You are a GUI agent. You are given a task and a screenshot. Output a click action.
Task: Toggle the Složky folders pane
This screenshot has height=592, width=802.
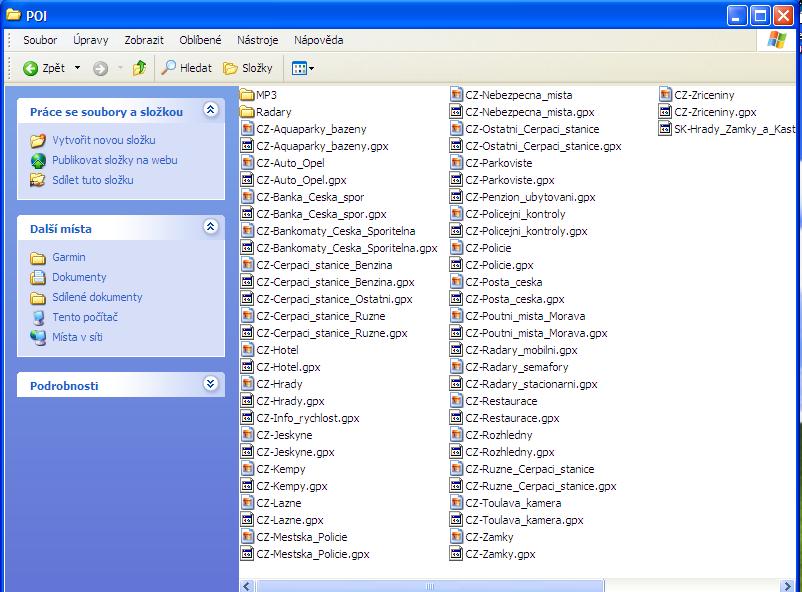tap(247, 68)
